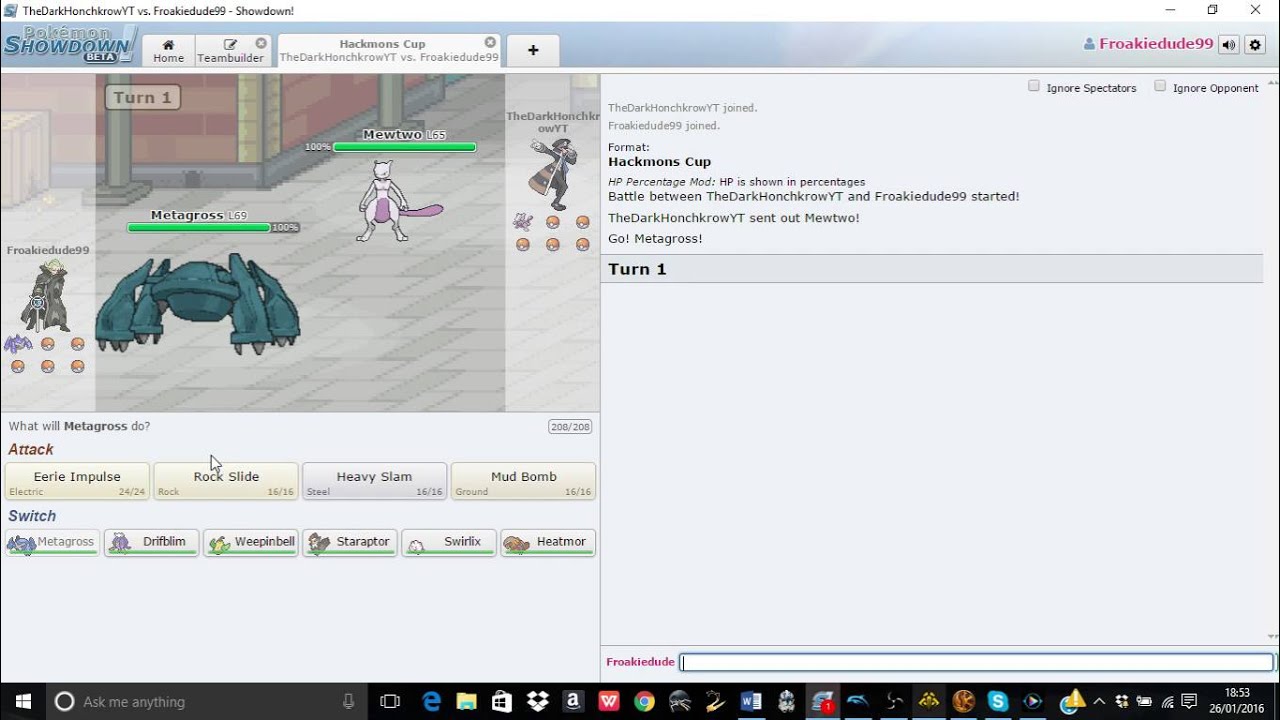The width and height of the screenshot is (1280, 720).
Task: Launch Microsoft Edge from the taskbar
Action: coord(432,702)
